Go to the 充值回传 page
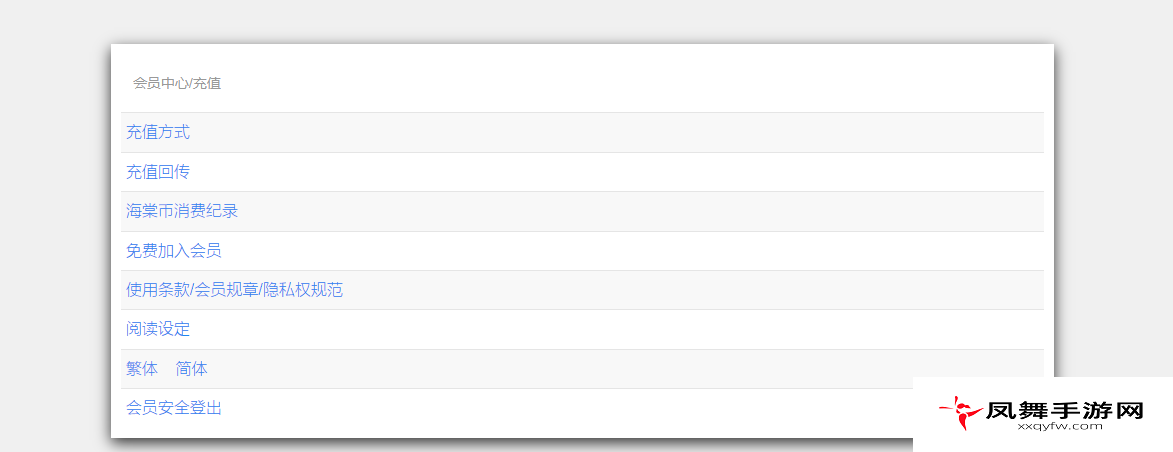 pyautogui.click(x=158, y=172)
